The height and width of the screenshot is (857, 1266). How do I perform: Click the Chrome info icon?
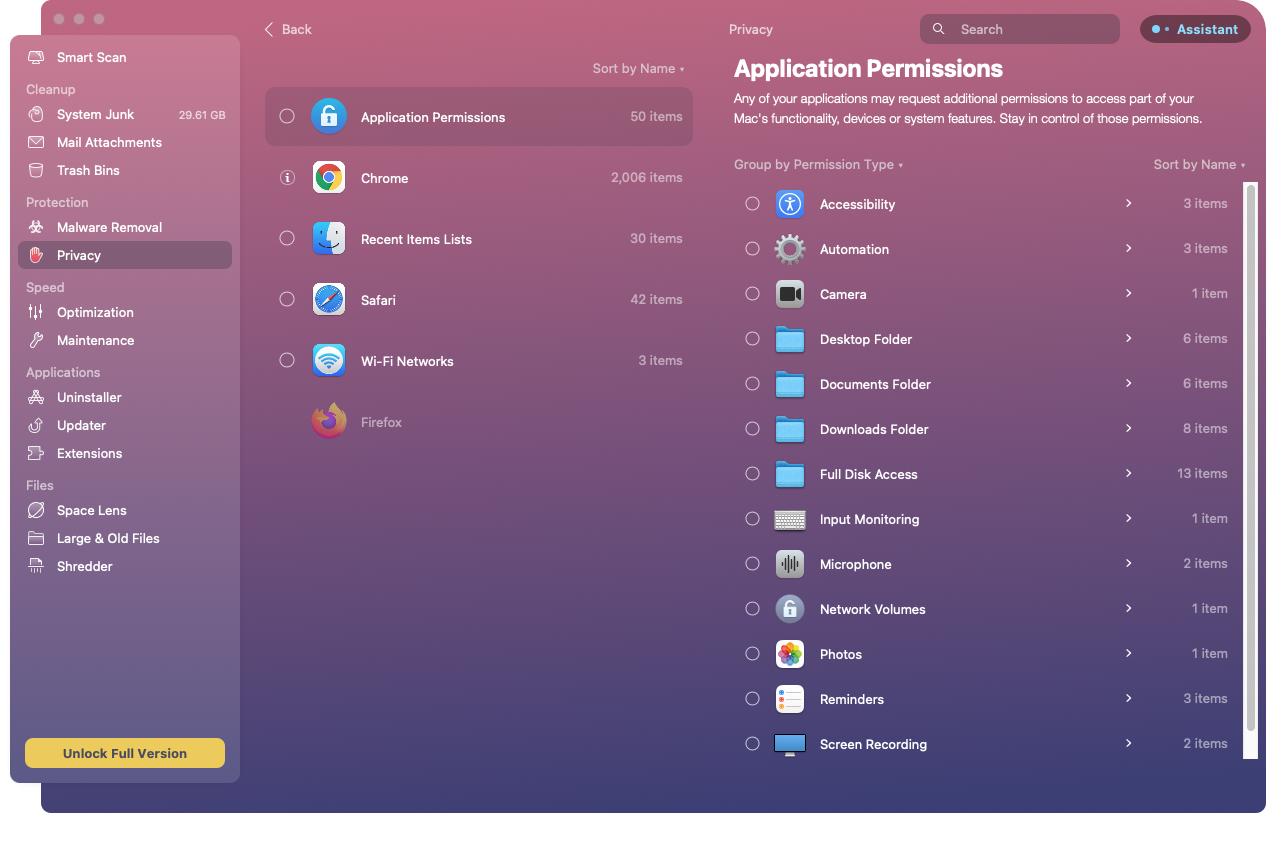pos(287,178)
